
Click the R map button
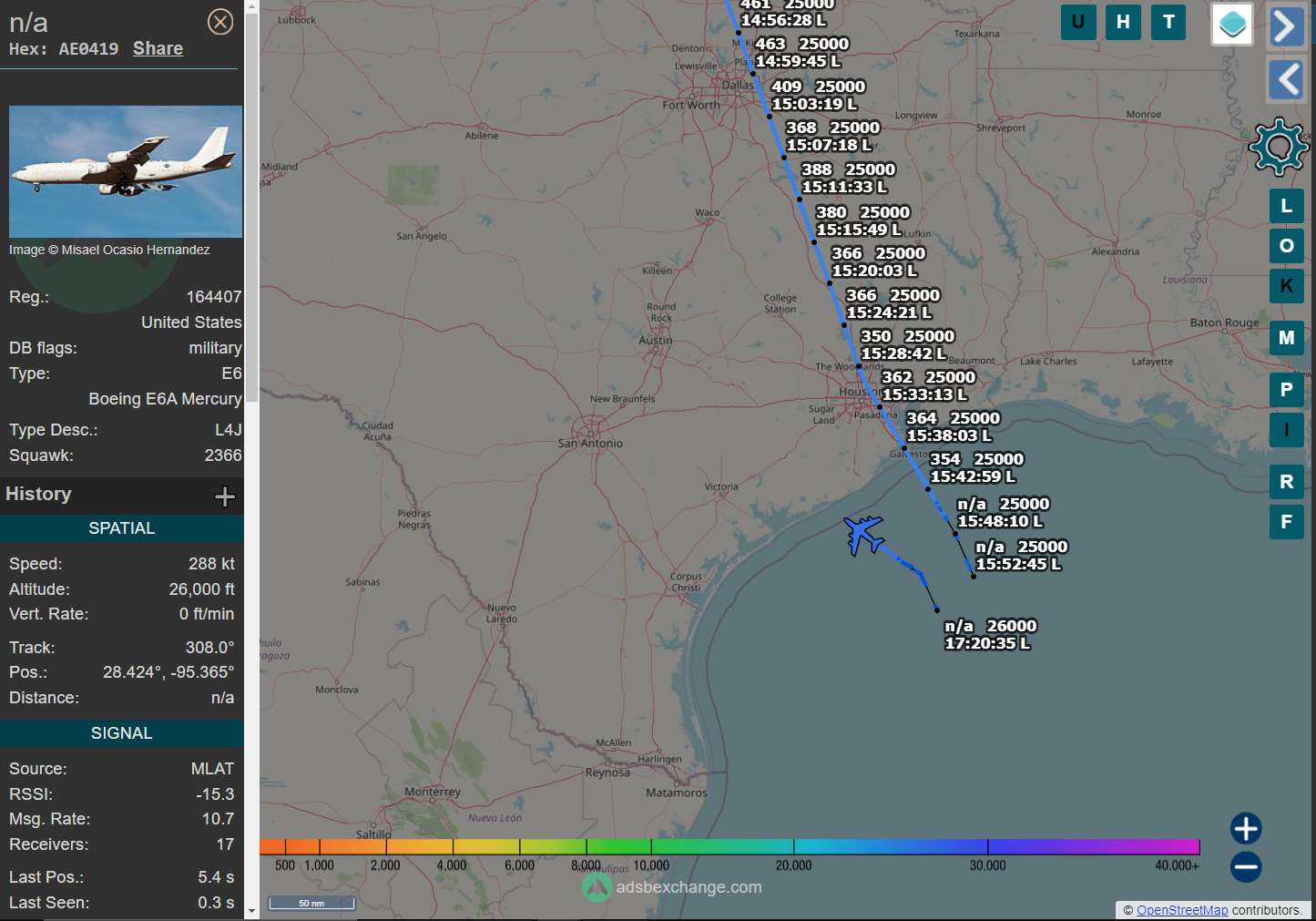(x=1287, y=482)
